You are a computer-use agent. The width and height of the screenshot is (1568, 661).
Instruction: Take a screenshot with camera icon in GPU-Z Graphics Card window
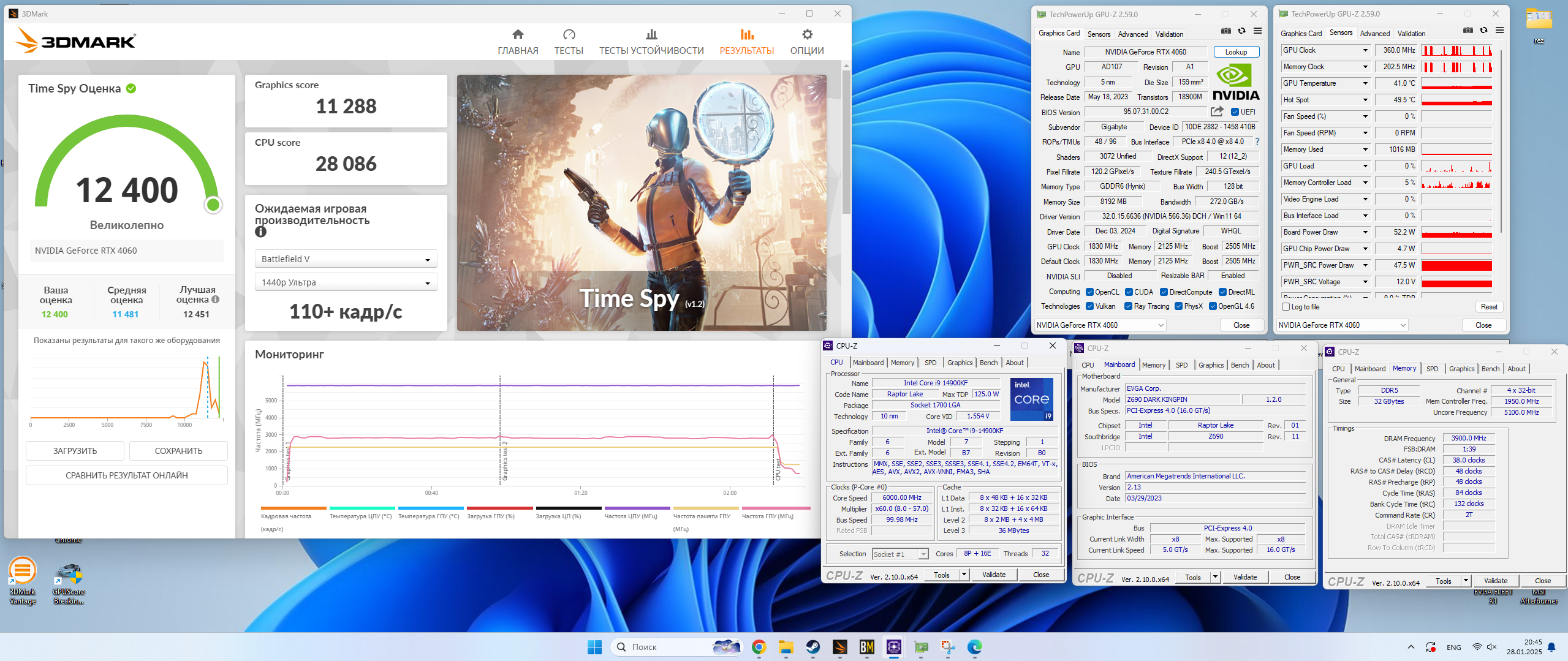click(x=1225, y=31)
